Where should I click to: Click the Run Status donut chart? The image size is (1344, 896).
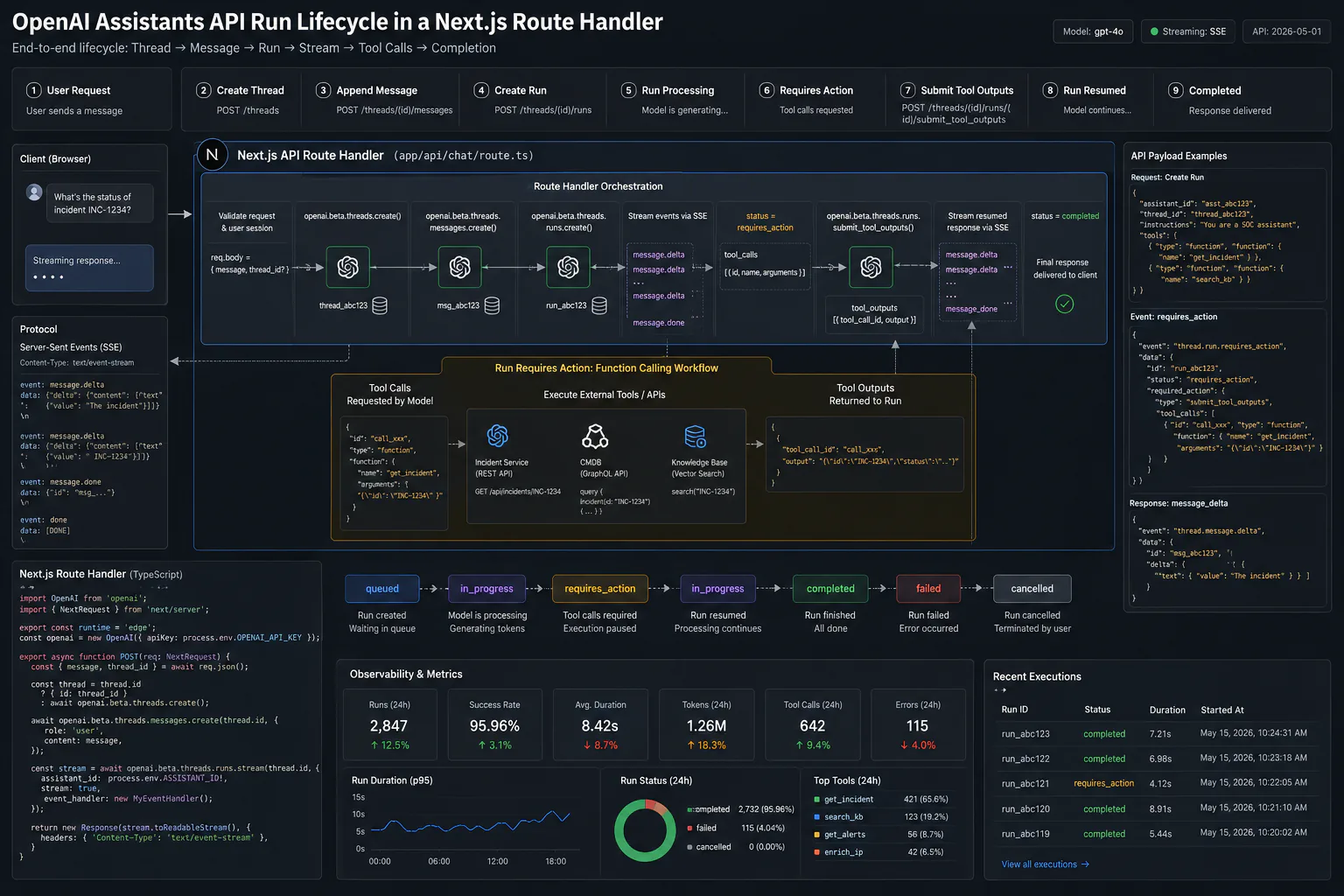tap(646, 830)
